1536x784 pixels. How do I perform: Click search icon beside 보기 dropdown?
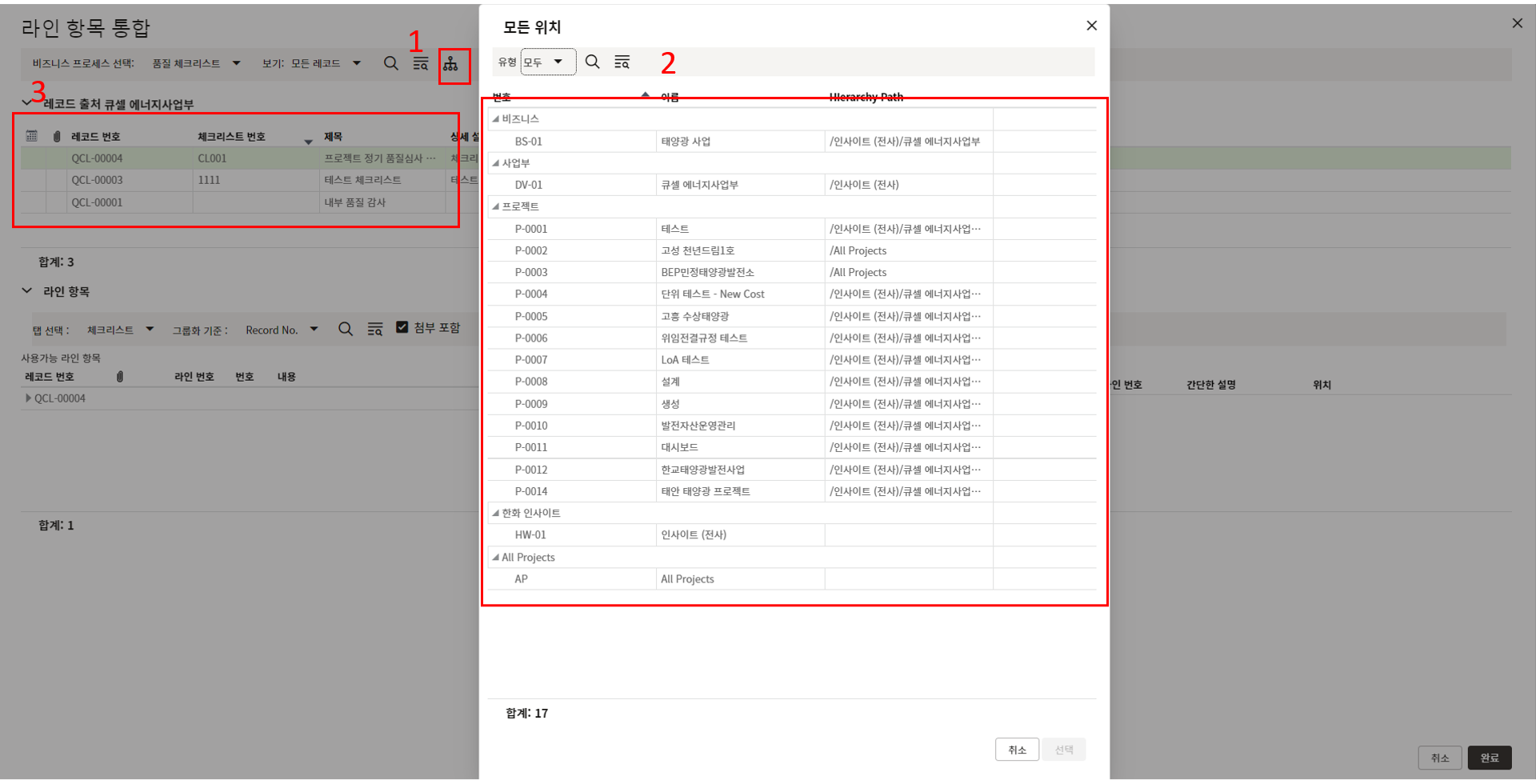(x=390, y=63)
